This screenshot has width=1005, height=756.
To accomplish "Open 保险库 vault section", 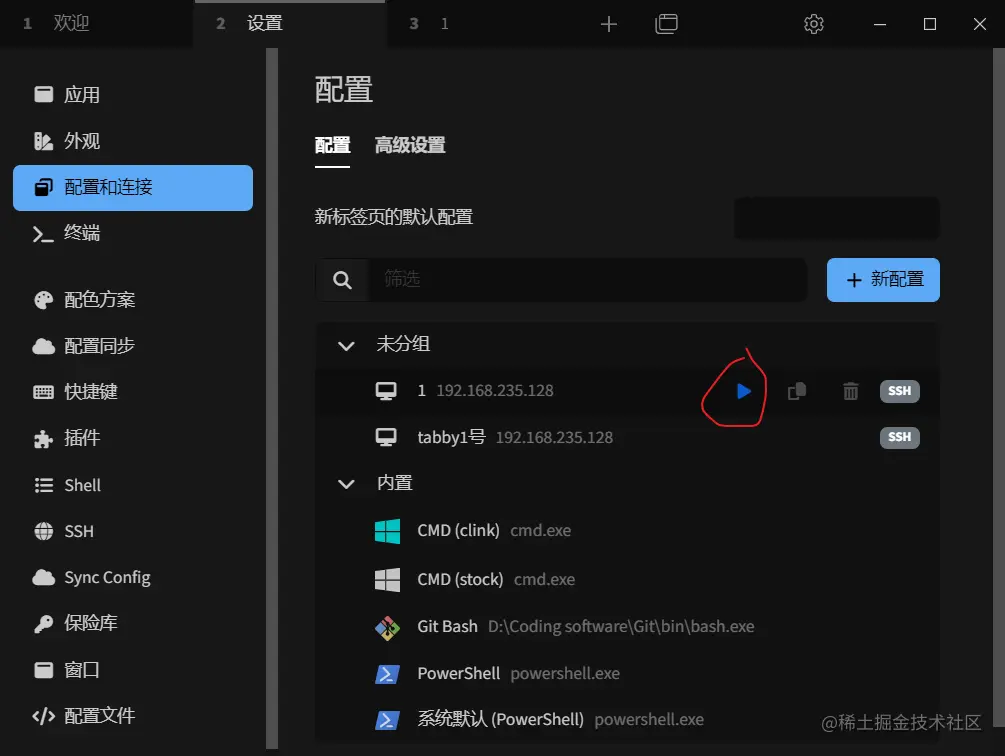I will [x=133, y=623].
